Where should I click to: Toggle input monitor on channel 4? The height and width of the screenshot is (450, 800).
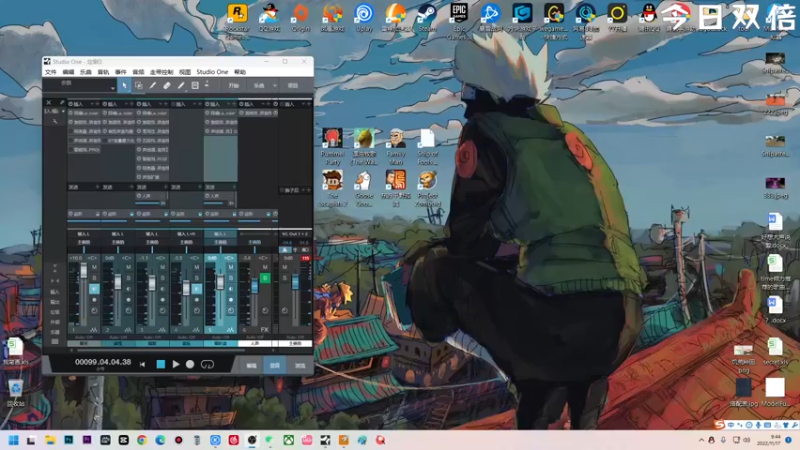(x=197, y=289)
